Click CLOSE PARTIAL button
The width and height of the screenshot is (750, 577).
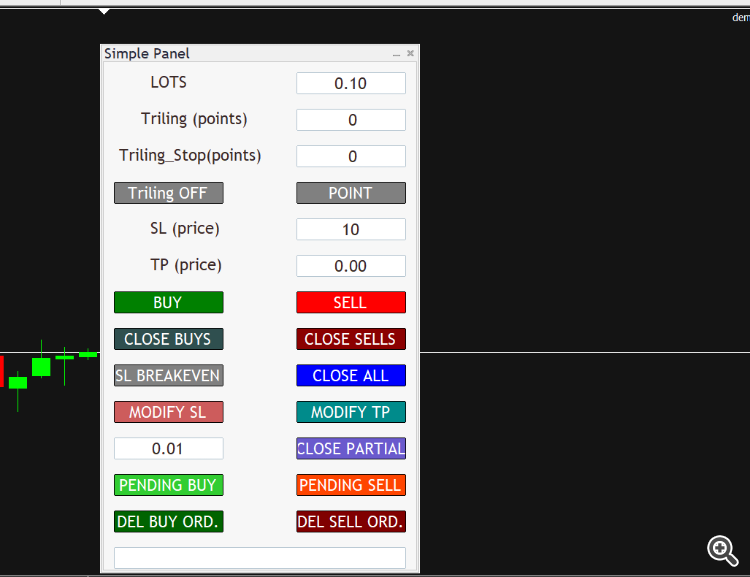351,448
